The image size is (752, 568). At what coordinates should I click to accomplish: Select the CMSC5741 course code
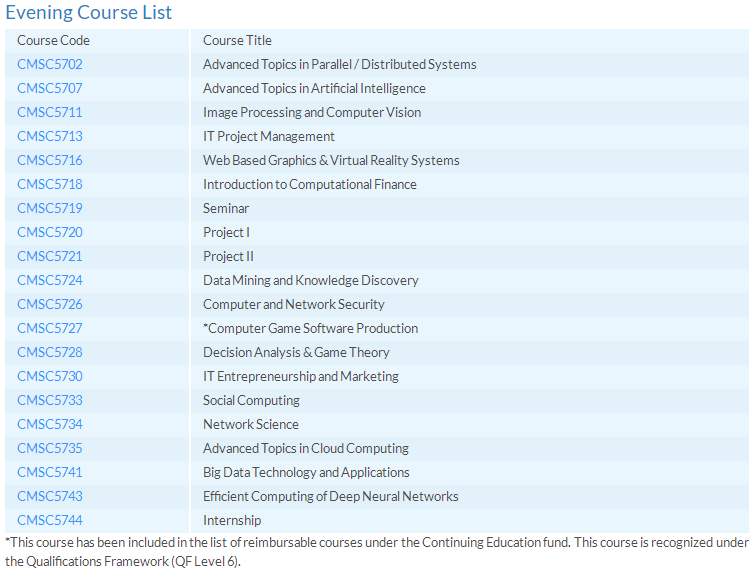50,472
